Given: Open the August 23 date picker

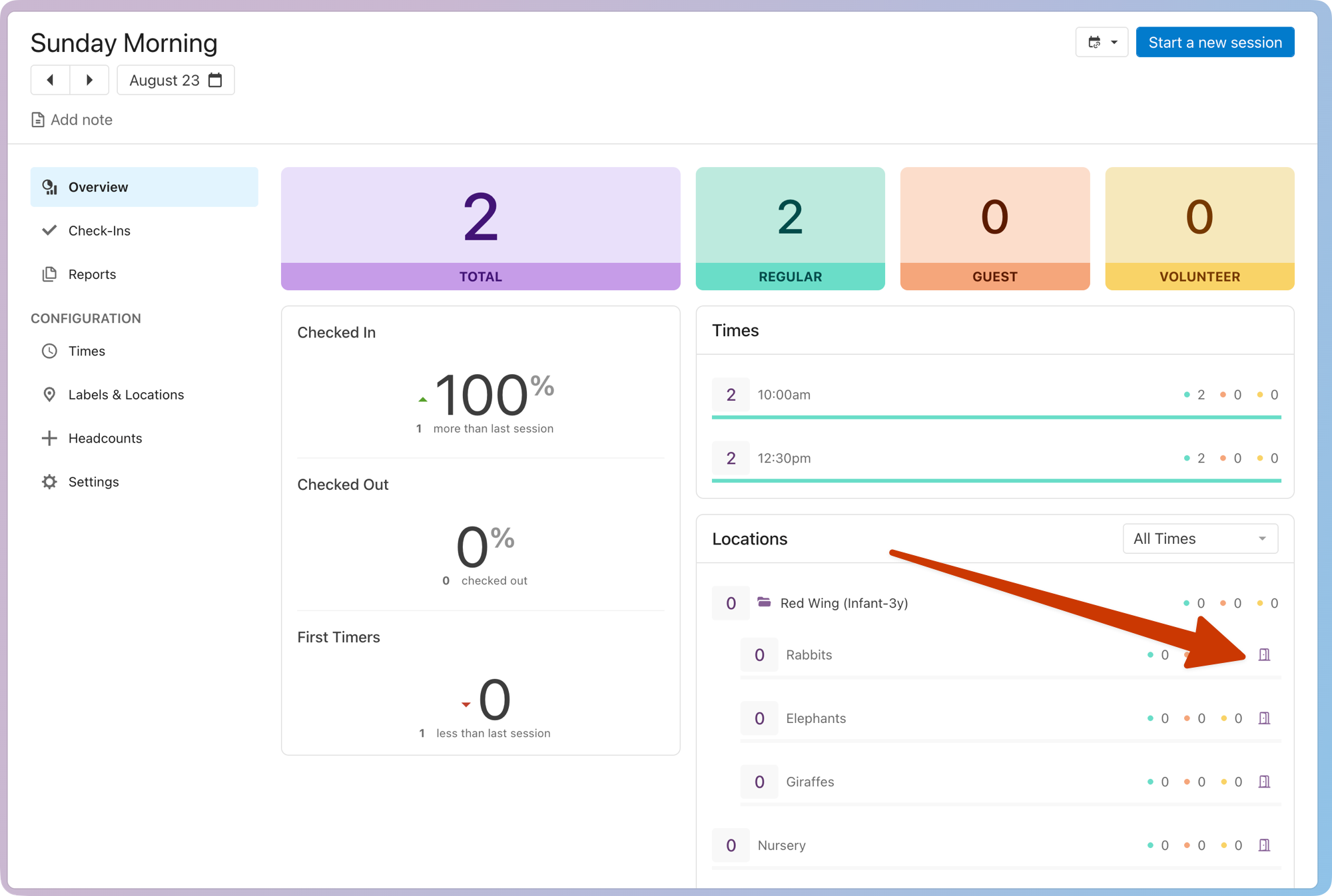Looking at the screenshot, I should click(176, 80).
